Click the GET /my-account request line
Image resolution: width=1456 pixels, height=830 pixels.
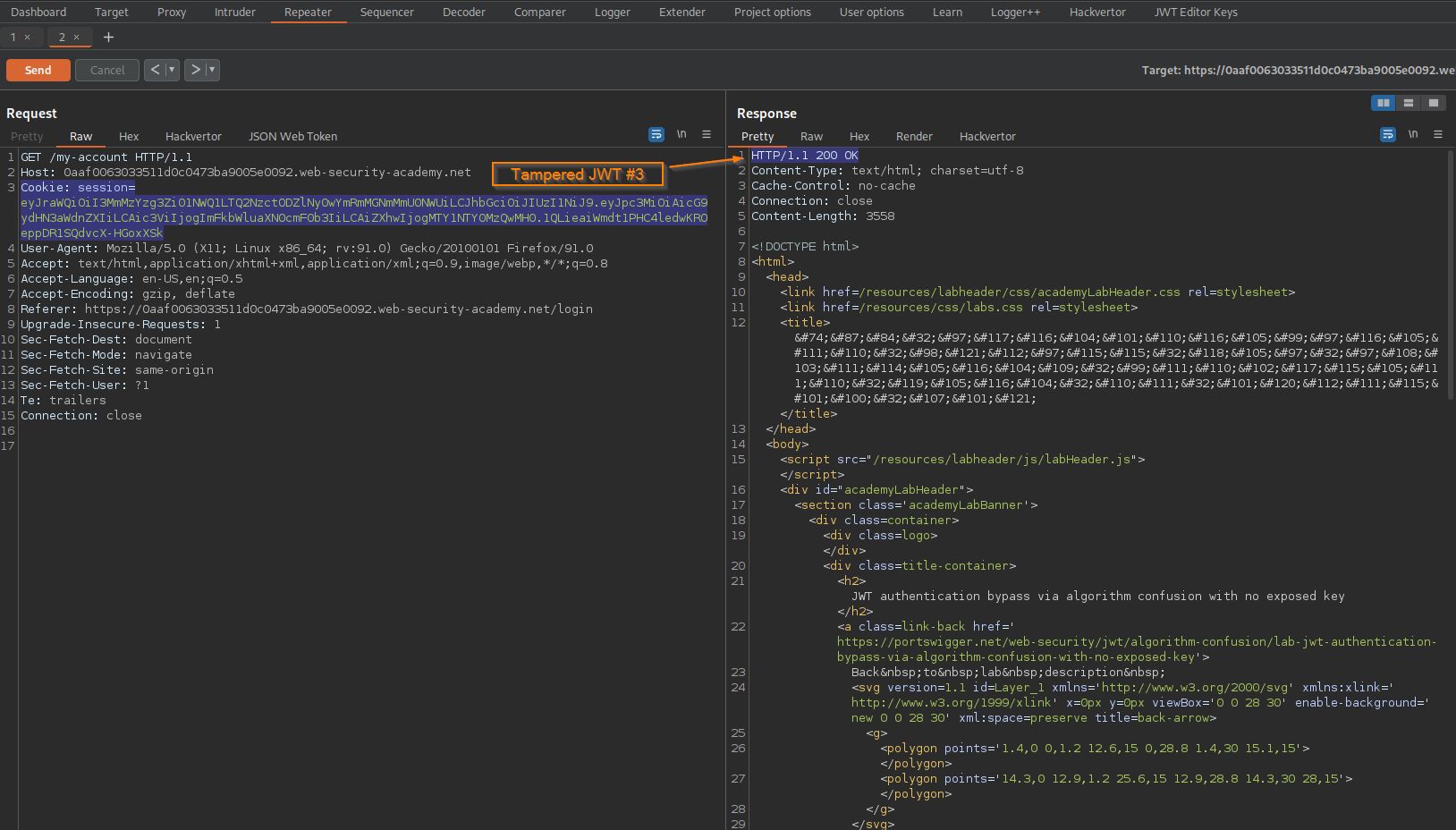point(106,157)
